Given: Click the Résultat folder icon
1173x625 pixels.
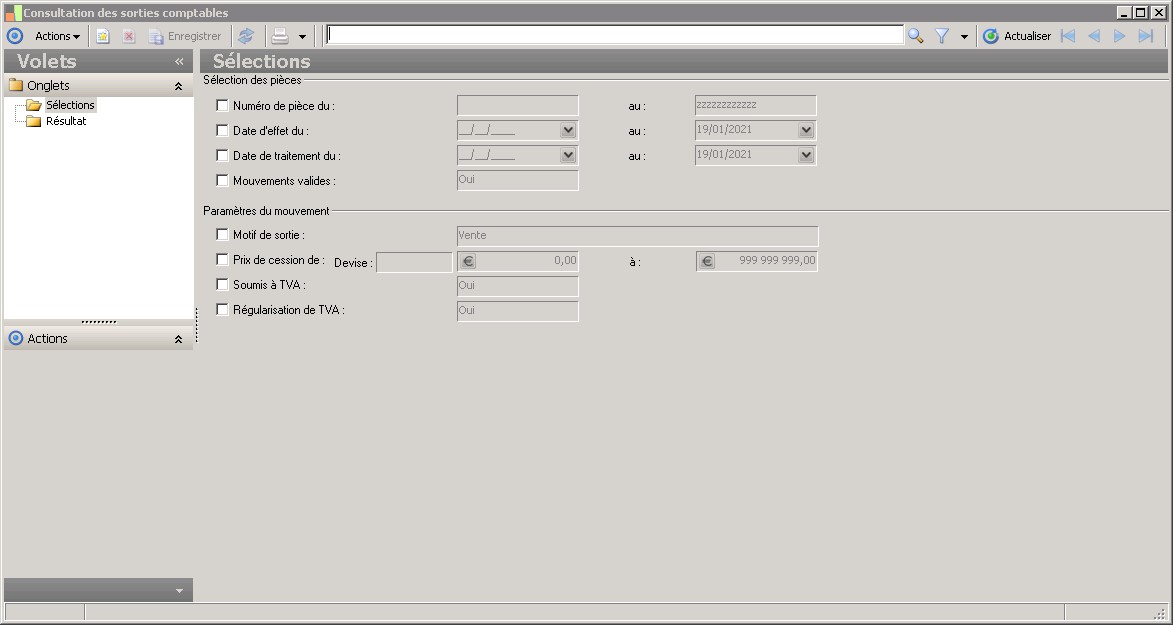Looking at the screenshot, I should coord(34,121).
